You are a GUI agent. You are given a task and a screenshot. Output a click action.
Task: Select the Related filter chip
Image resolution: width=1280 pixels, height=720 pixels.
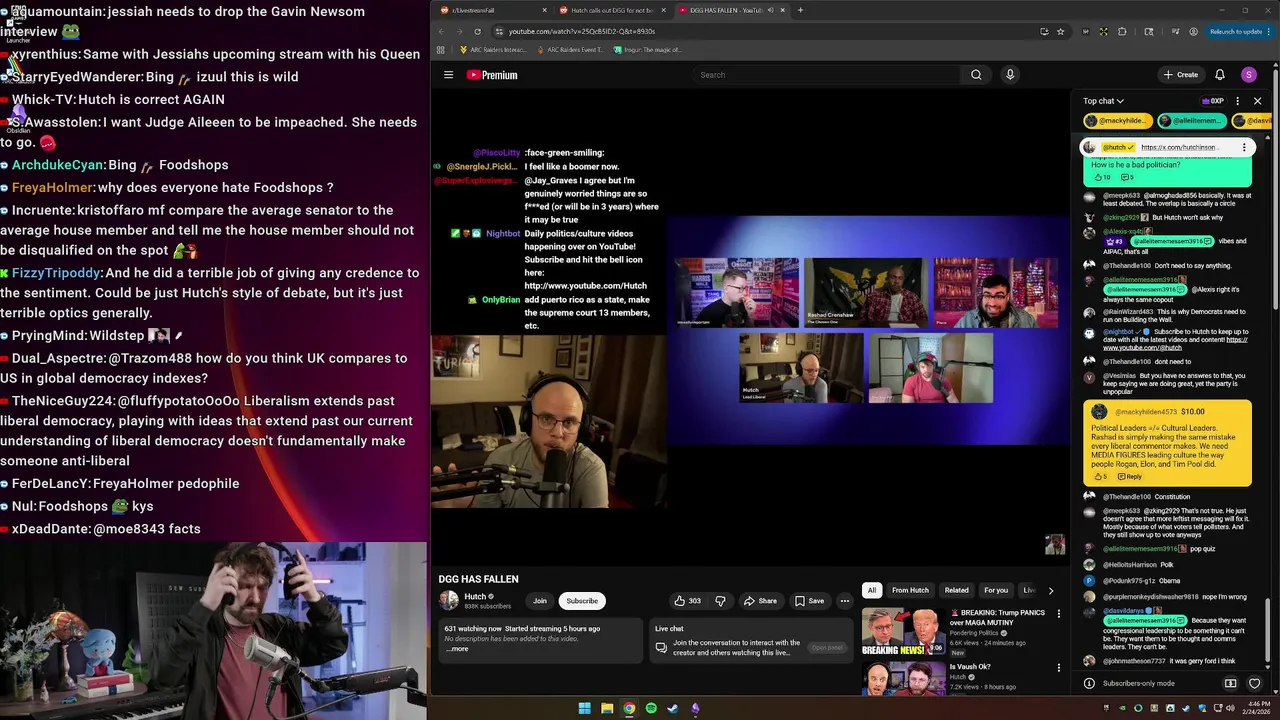957,590
